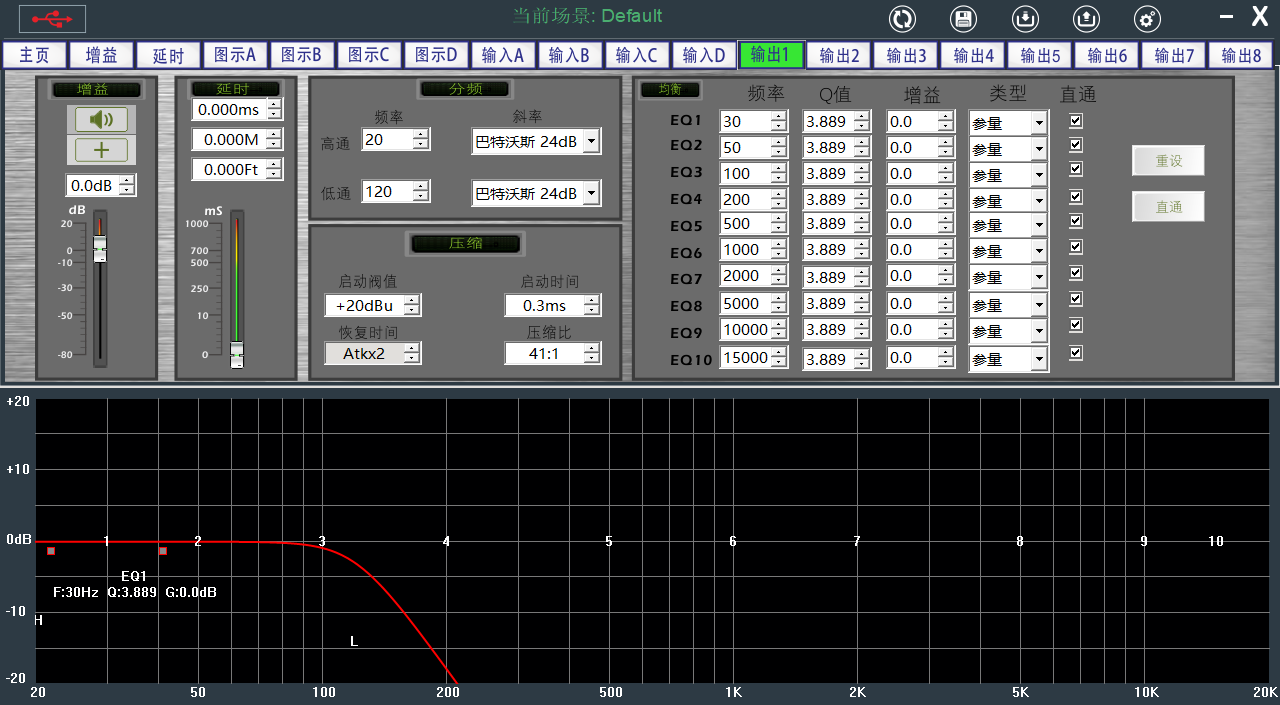This screenshot has width=1280, height=705.
Task: Click the upload export icon
Action: click(1086, 19)
